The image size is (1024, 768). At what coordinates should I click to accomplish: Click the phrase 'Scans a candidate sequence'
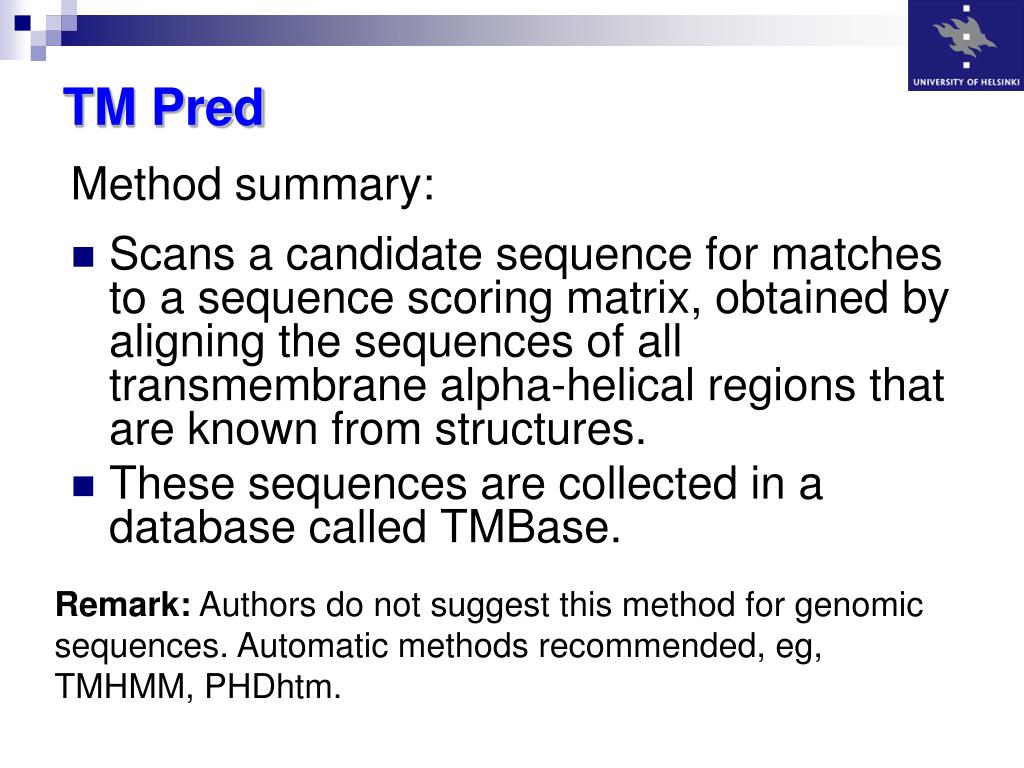pos(400,254)
